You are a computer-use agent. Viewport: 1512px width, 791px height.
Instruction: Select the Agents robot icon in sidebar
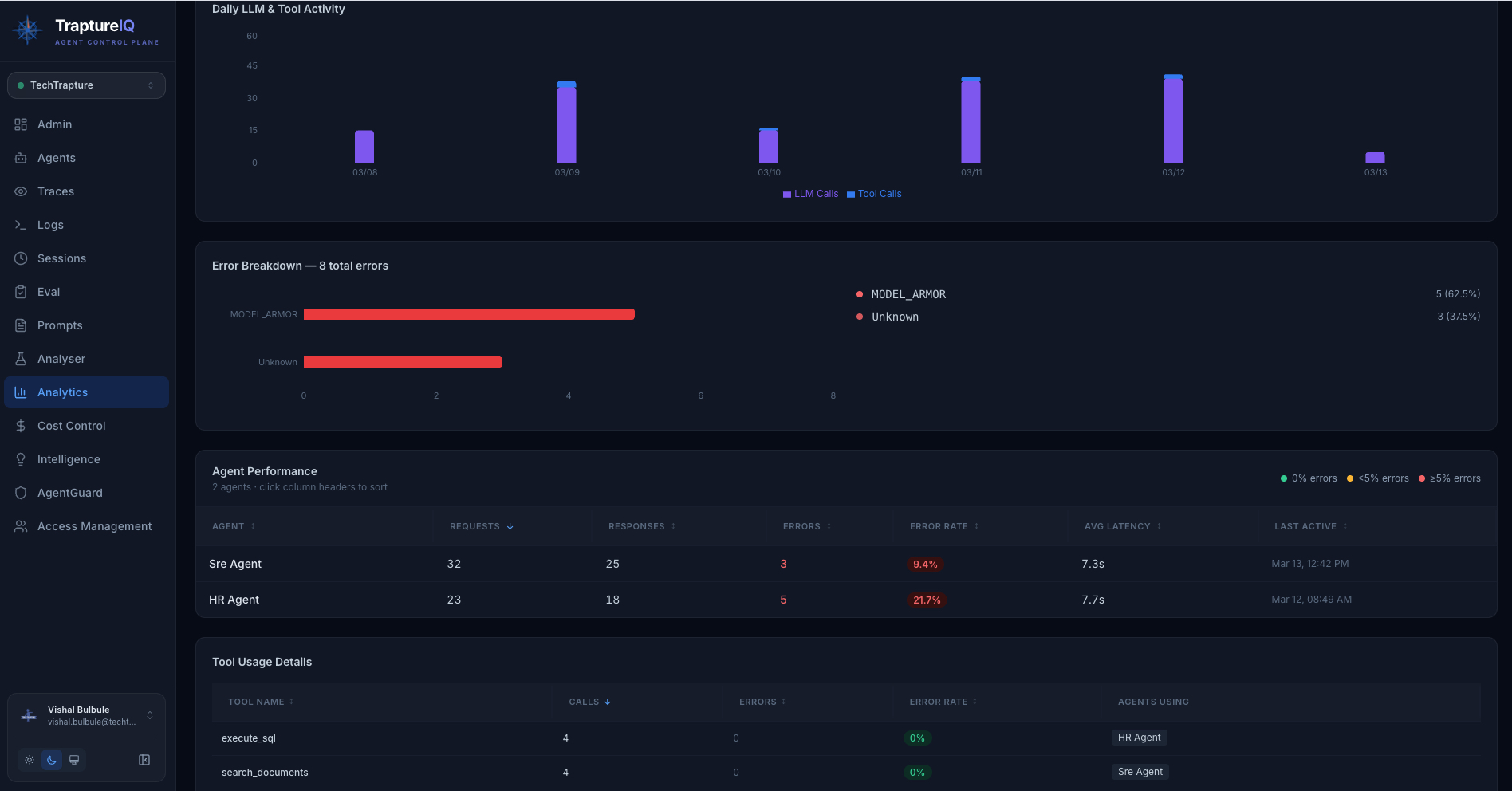[x=21, y=158]
